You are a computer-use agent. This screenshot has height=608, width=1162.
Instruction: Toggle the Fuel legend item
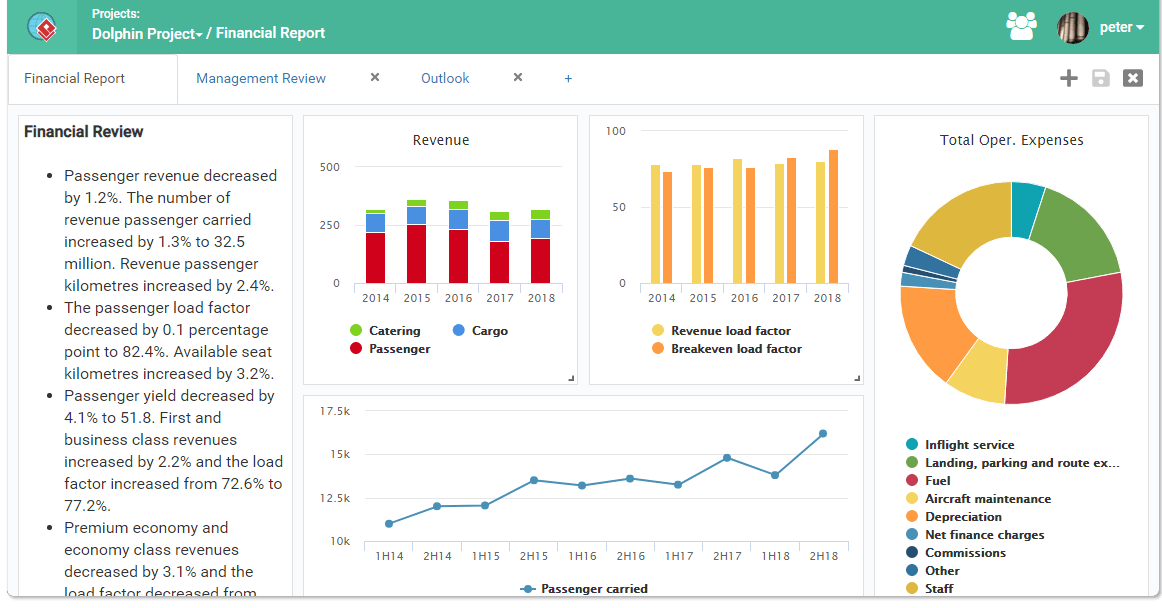928,480
